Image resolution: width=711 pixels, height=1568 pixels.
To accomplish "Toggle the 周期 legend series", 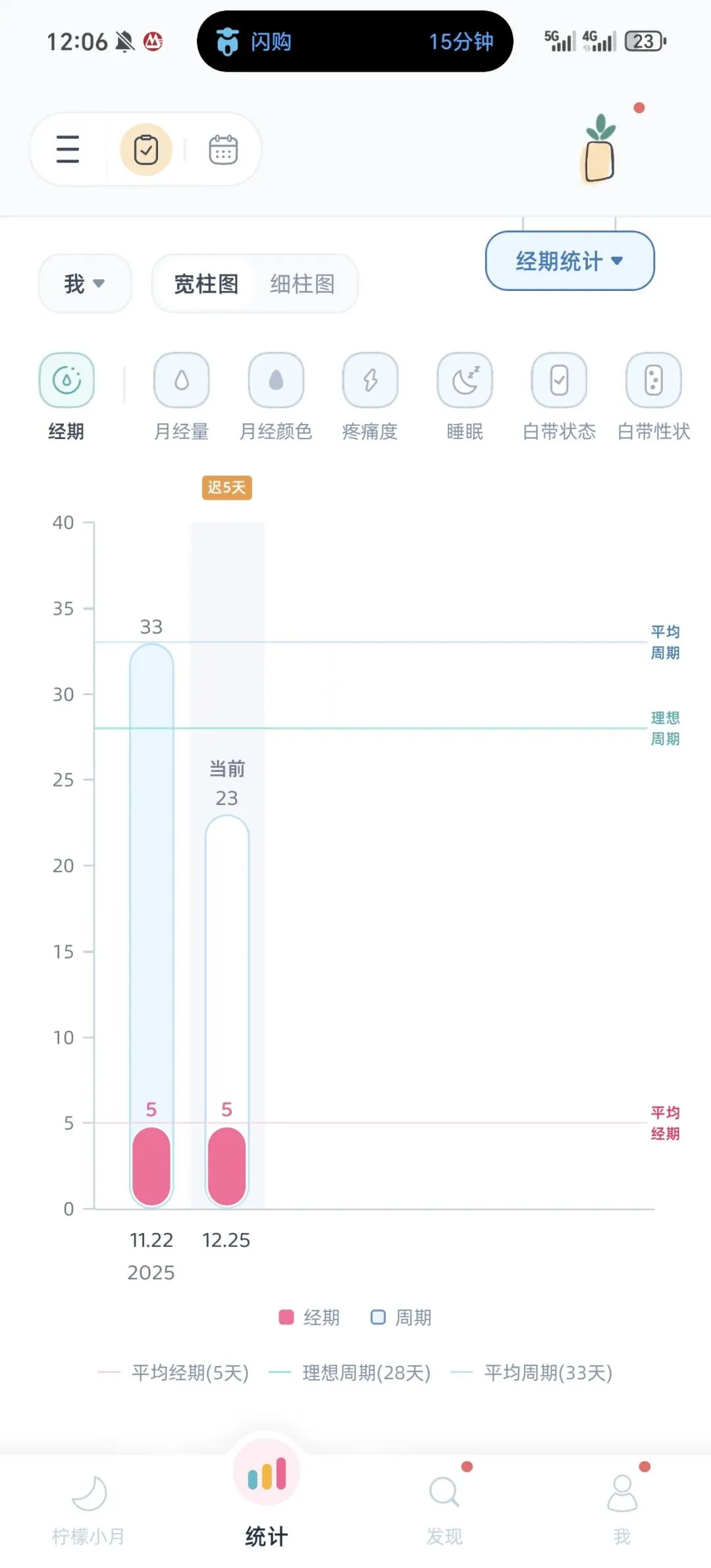I will click(x=401, y=1317).
